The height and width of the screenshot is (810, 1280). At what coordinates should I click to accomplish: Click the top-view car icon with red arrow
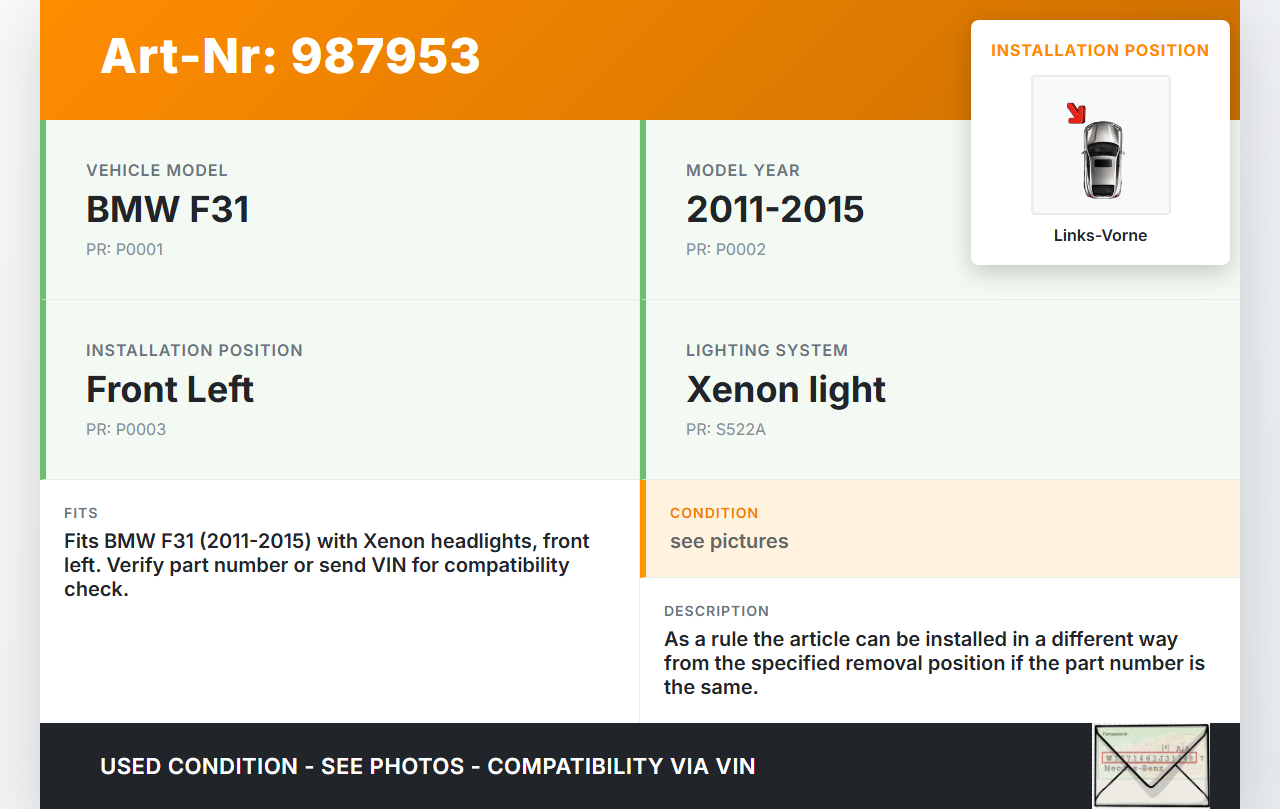[x=1100, y=145]
